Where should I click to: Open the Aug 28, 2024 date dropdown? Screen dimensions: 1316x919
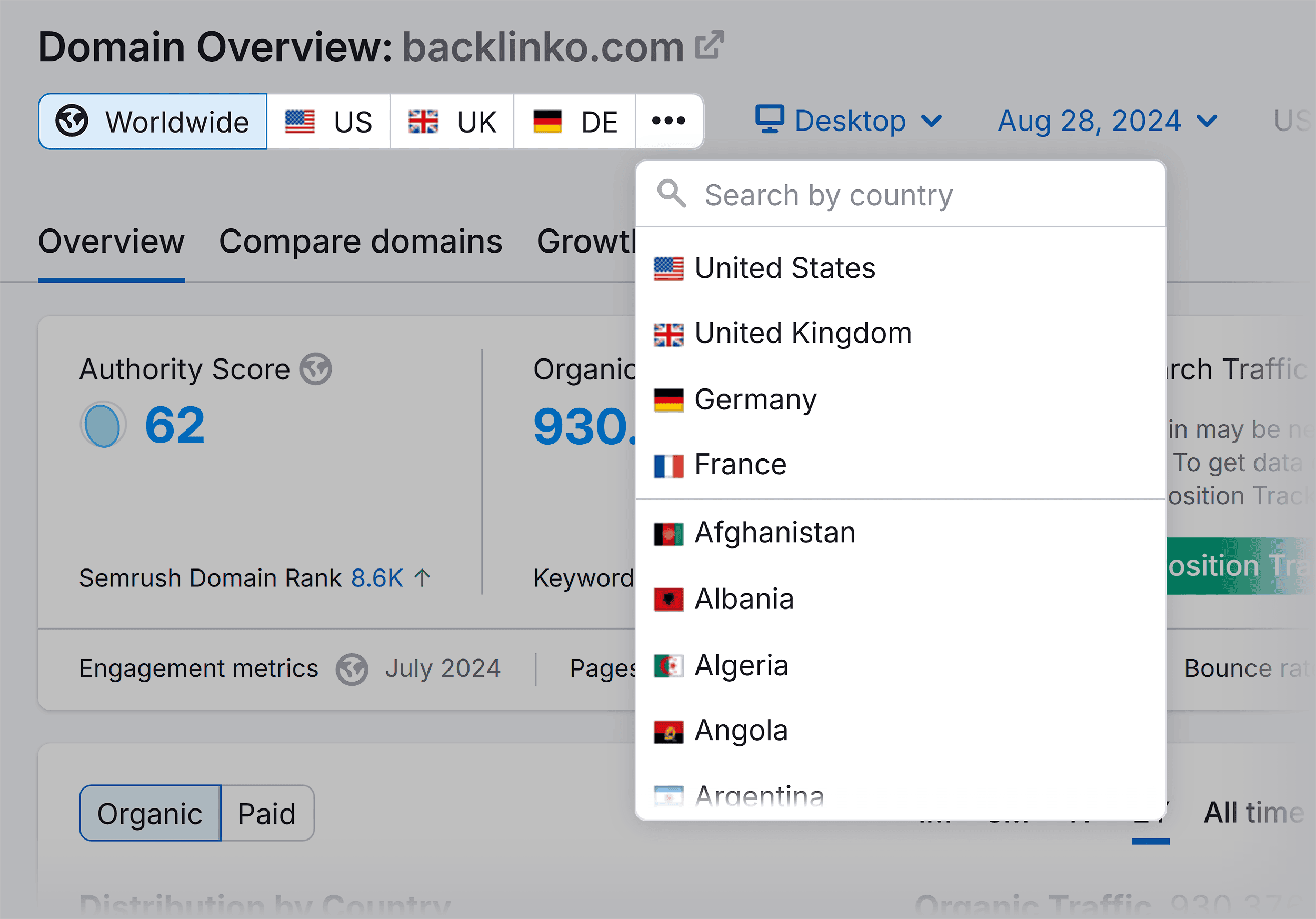pos(1108,121)
